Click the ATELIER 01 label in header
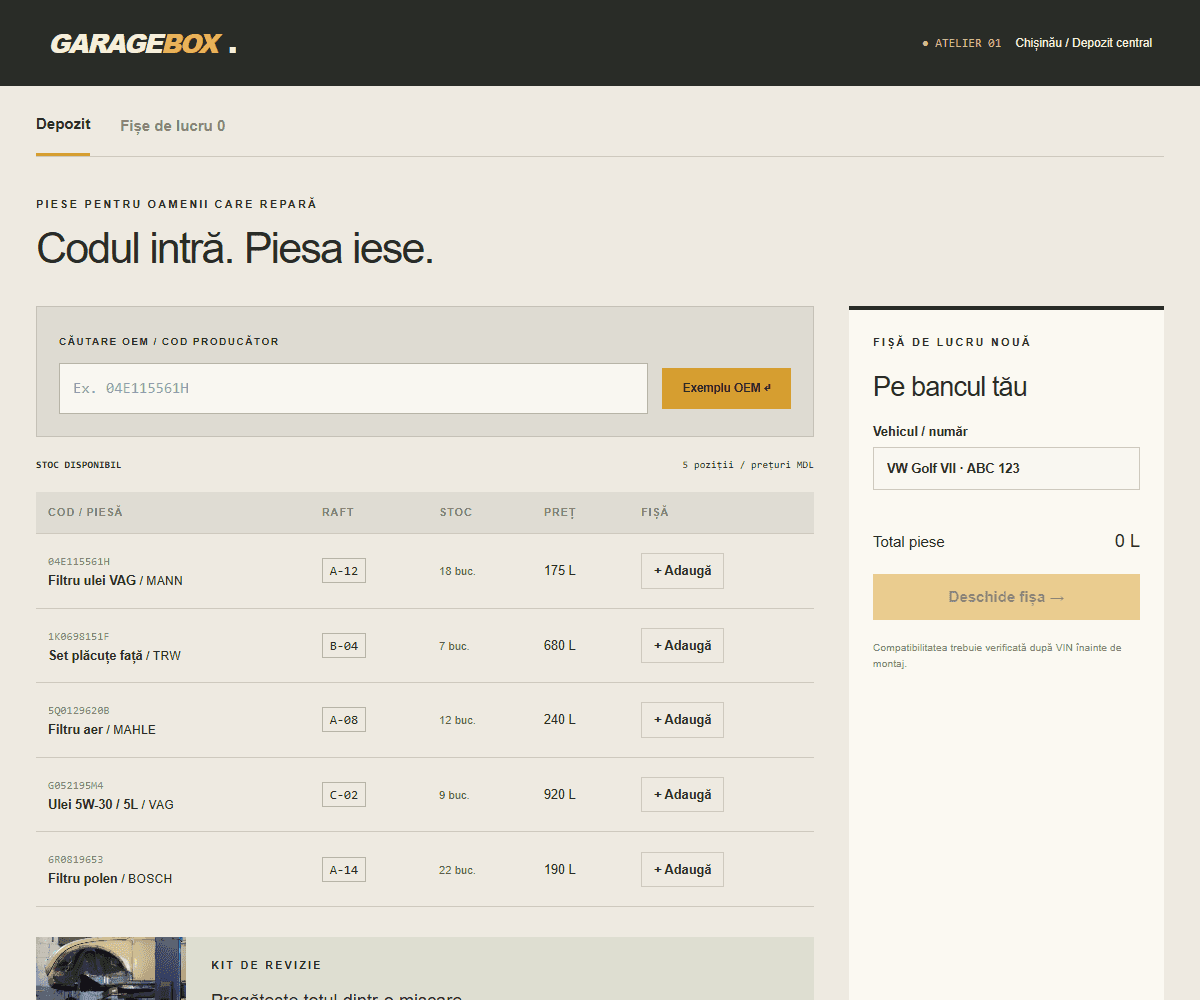Viewport: 1200px width, 1000px height. tap(968, 43)
